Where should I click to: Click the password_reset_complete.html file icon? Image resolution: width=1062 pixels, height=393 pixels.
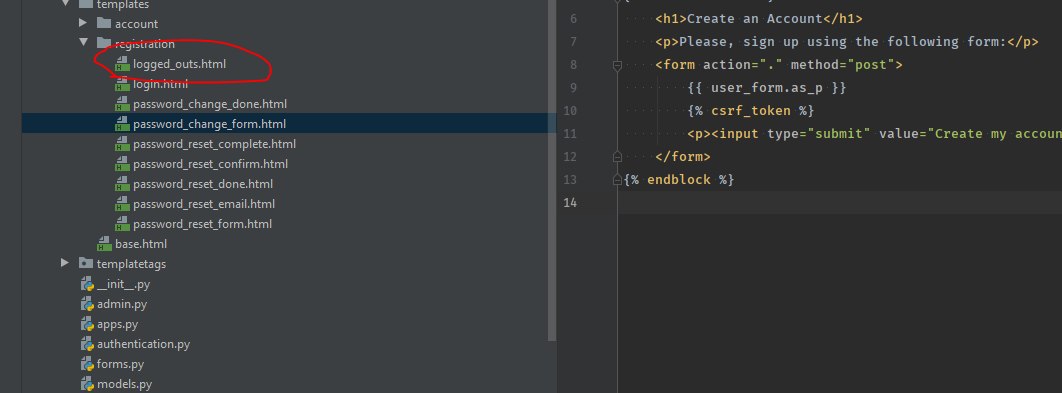(122, 144)
